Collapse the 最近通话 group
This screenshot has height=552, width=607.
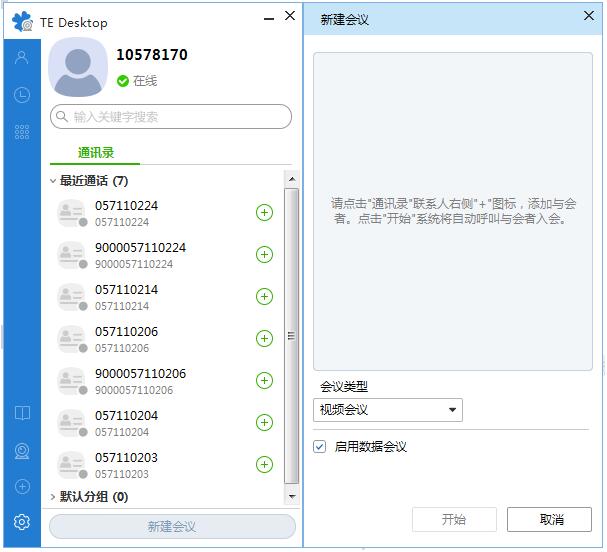point(53,181)
